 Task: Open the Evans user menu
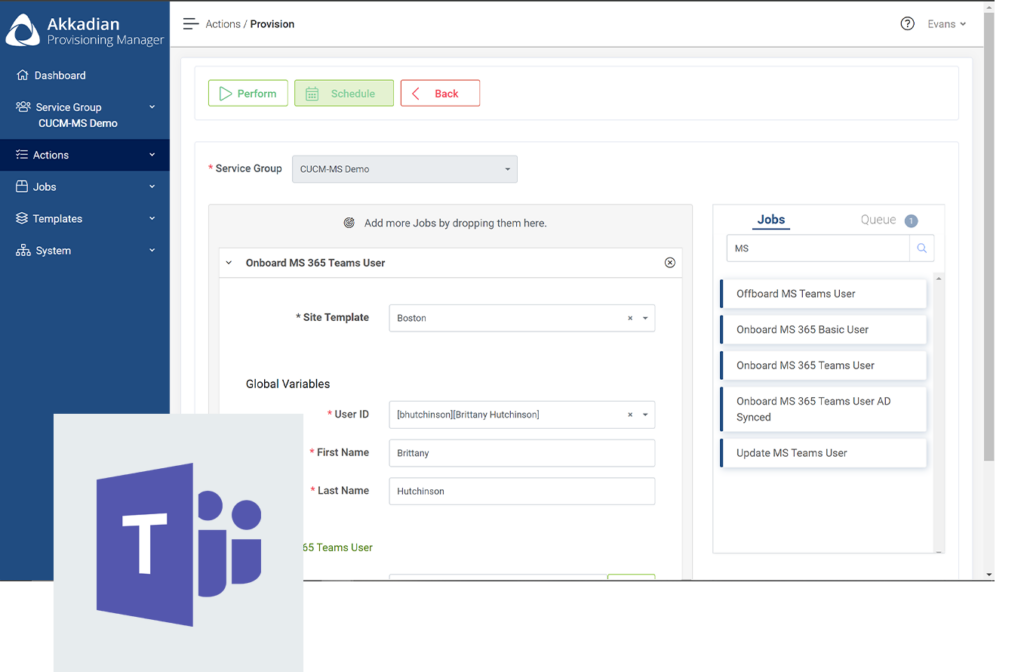click(947, 23)
